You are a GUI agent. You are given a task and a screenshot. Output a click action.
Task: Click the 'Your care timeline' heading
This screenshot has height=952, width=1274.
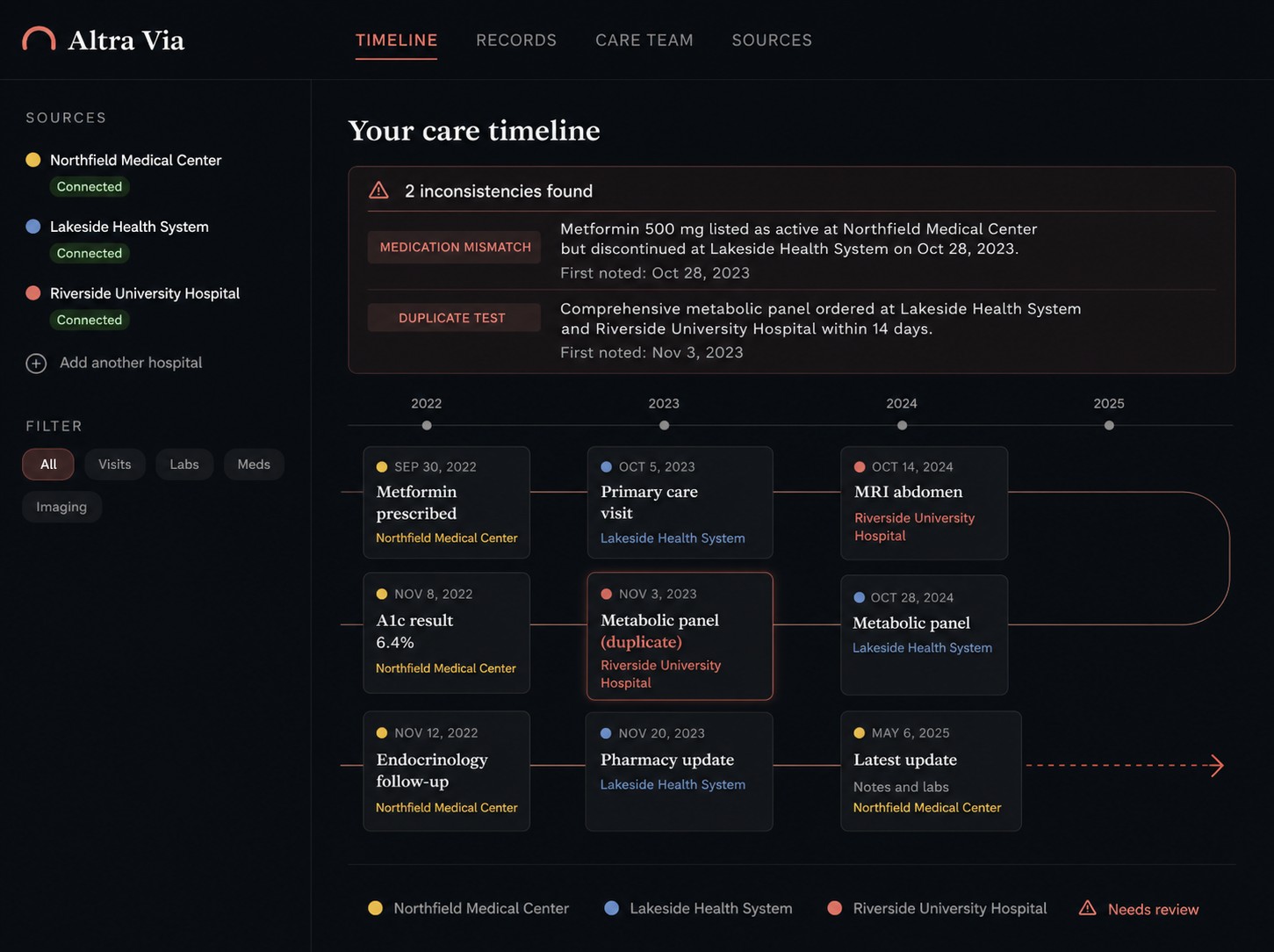[x=474, y=130]
